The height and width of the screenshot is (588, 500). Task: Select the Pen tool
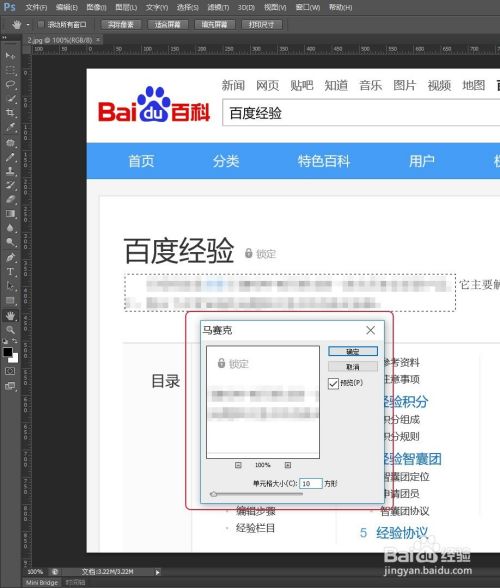10,258
